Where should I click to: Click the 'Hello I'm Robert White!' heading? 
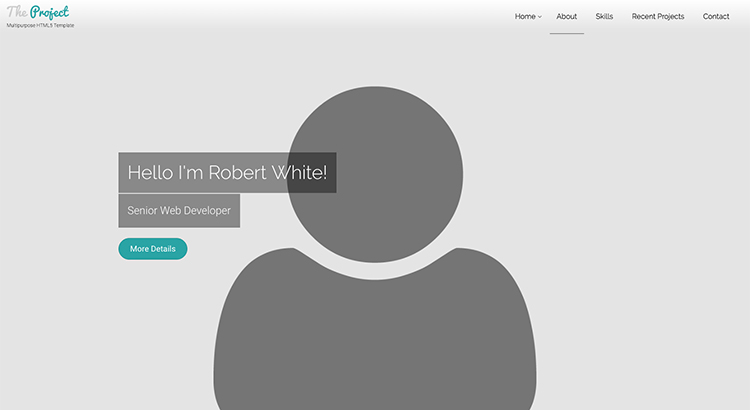click(x=227, y=173)
